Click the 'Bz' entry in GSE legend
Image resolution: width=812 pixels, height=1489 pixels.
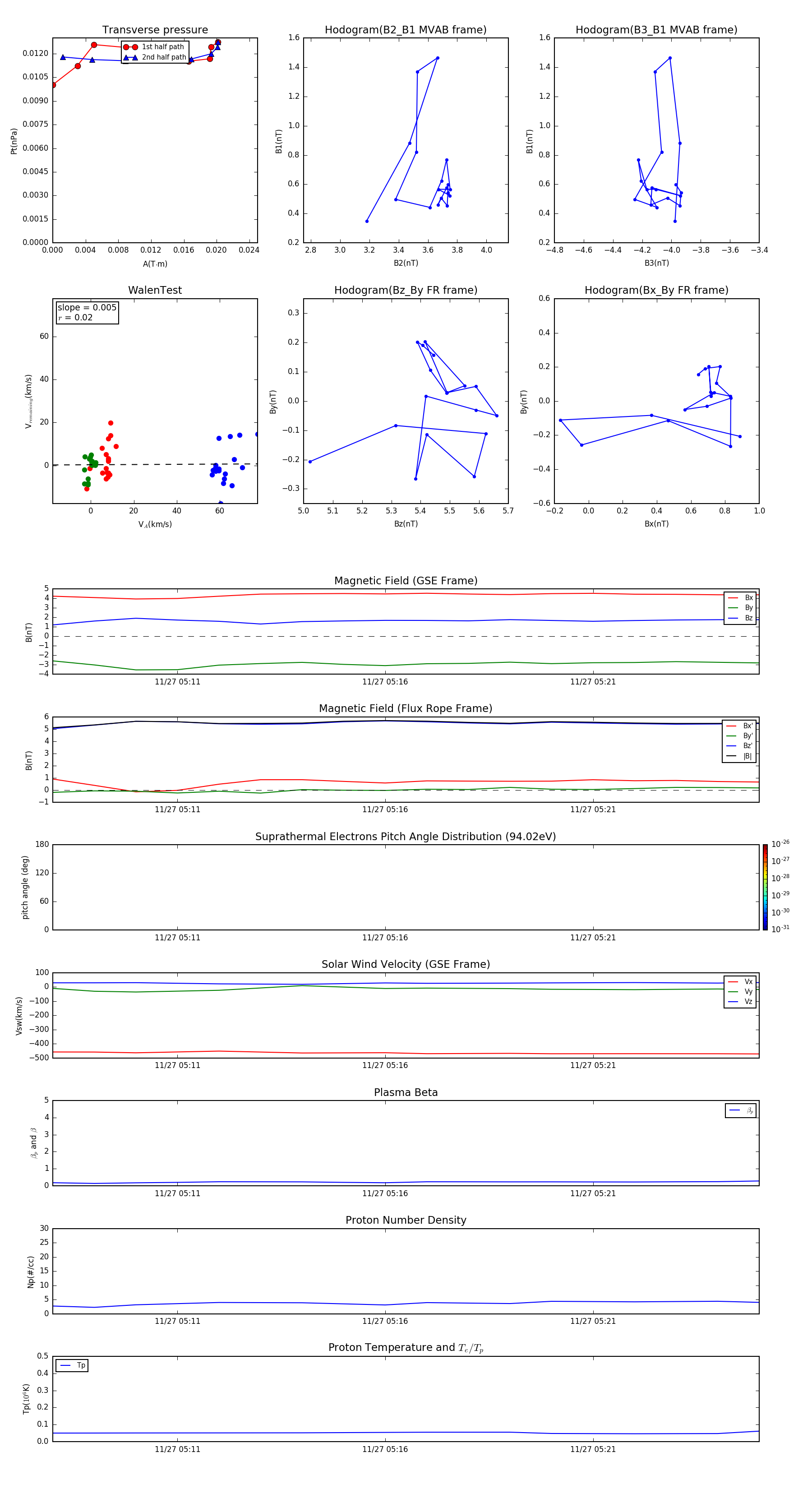pos(740,618)
